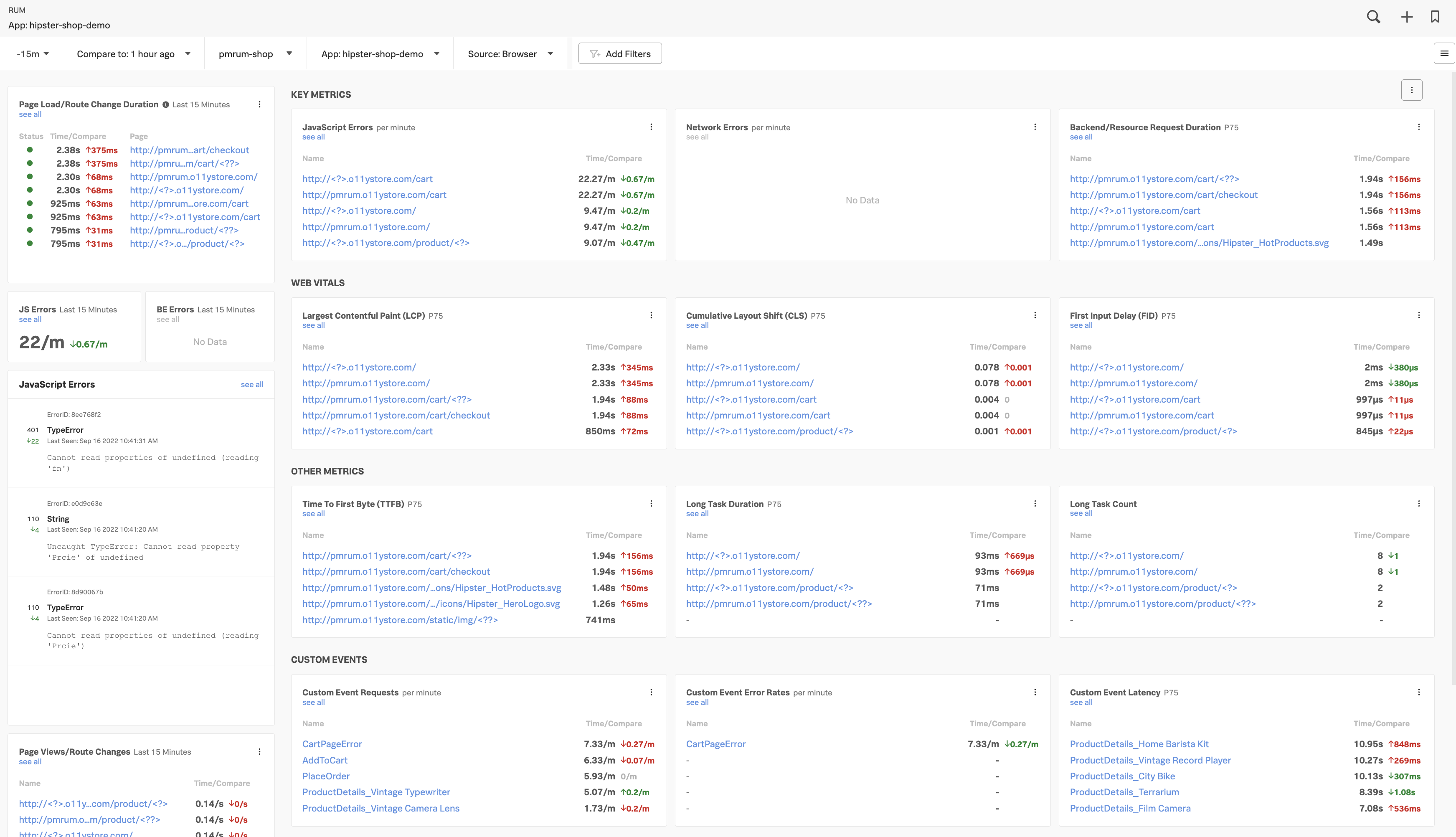
Task: Open CartPageError link in Custom Event Error Rates
Action: (715, 744)
